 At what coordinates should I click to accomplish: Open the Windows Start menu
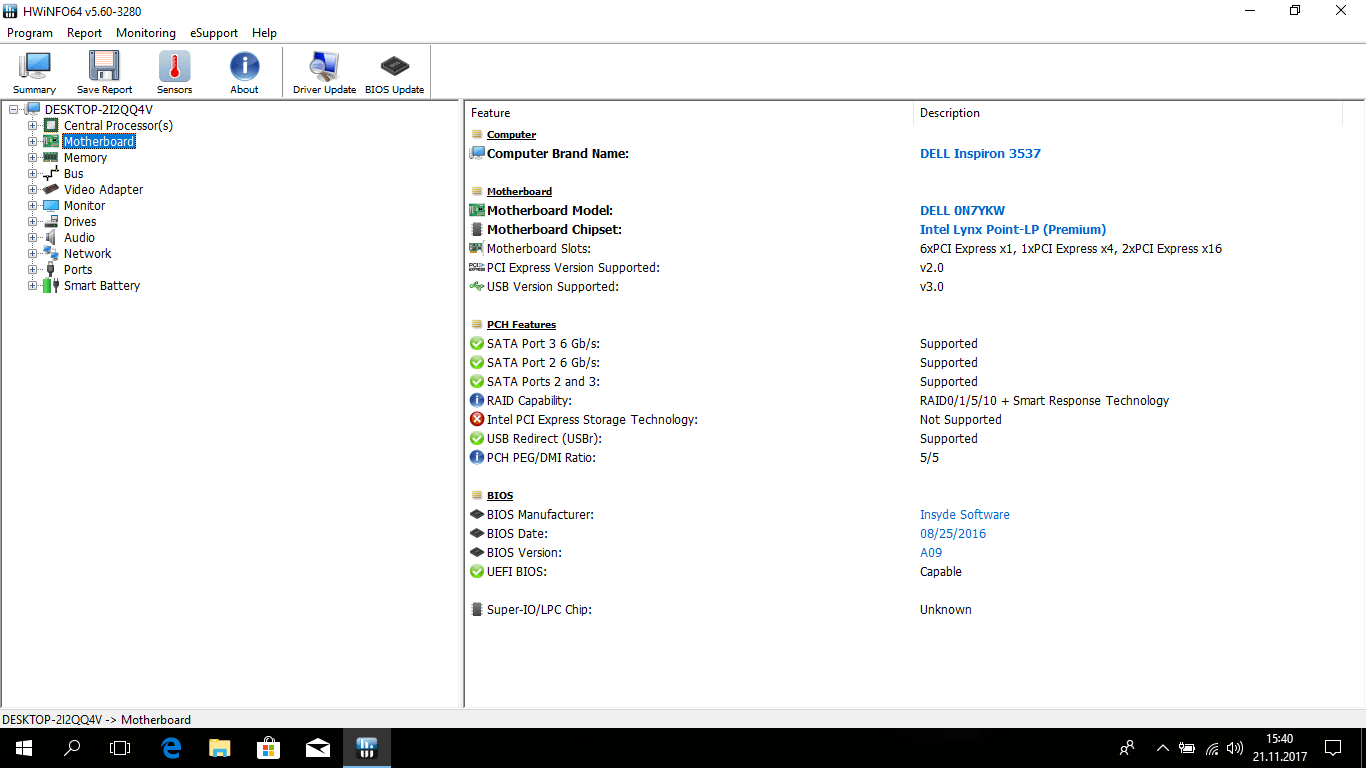(24, 747)
